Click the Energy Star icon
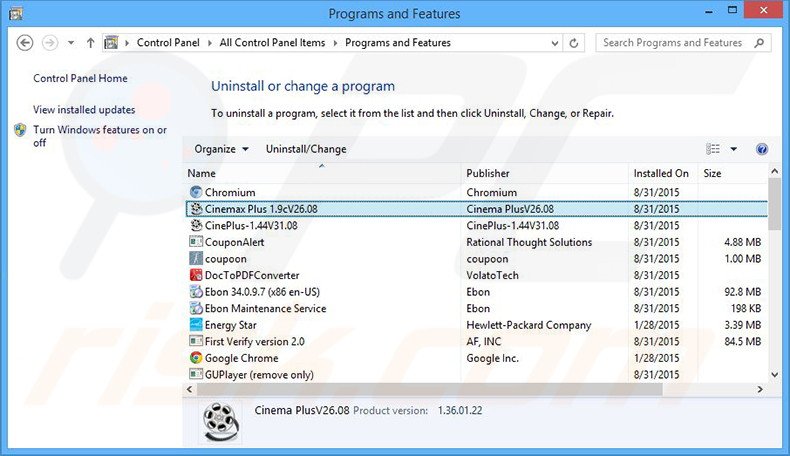This screenshot has height=456, width=790. click(196, 325)
